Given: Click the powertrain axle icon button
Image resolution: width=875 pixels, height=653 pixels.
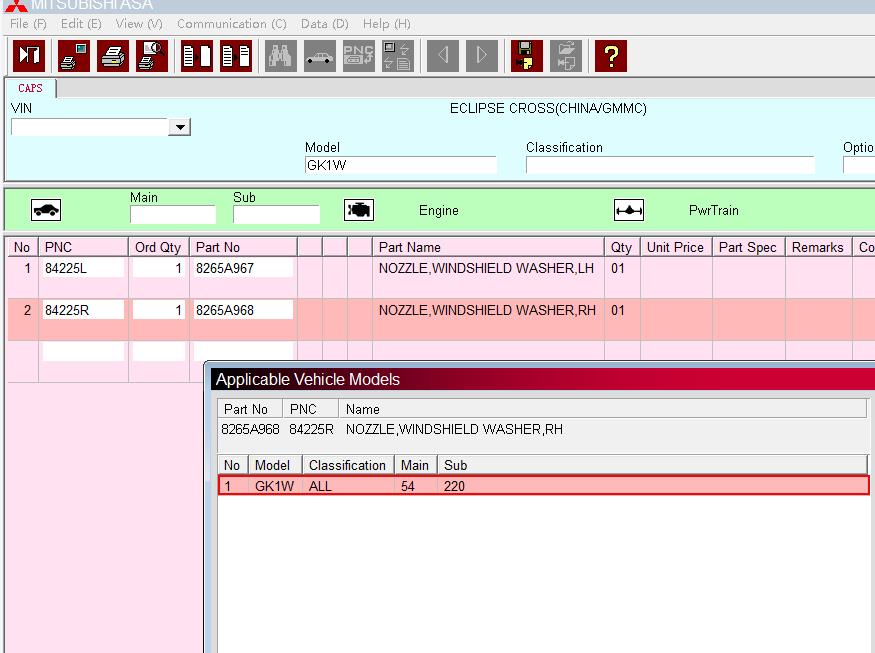Looking at the screenshot, I should (628, 210).
